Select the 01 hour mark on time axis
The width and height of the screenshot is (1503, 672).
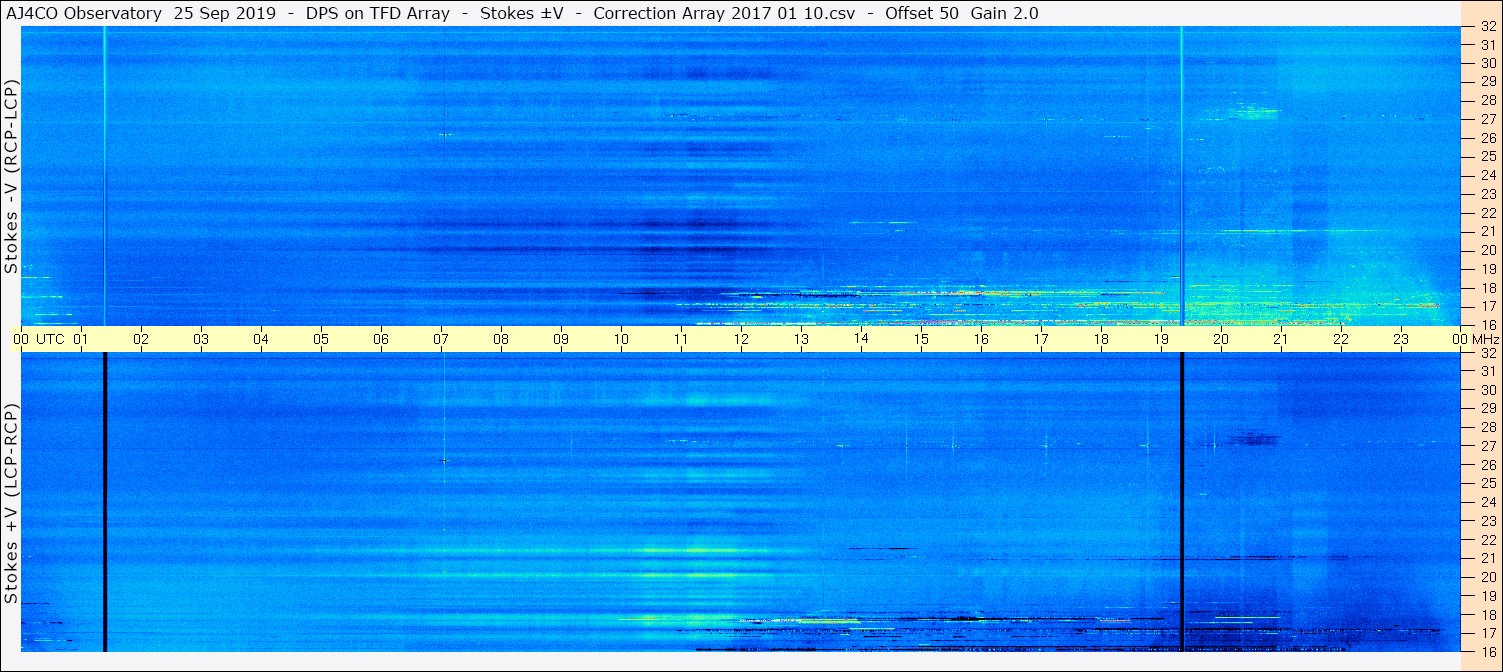tap(81, 339)
